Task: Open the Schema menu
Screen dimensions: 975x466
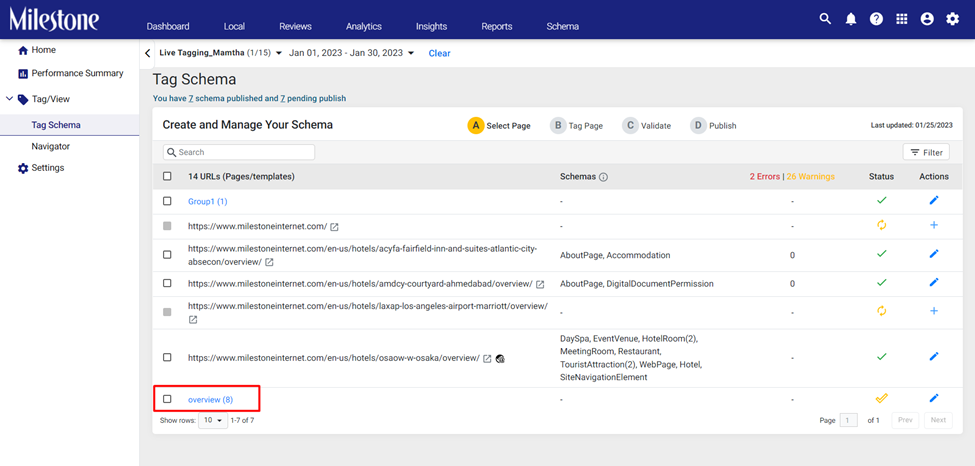Action: coord(563,26)
